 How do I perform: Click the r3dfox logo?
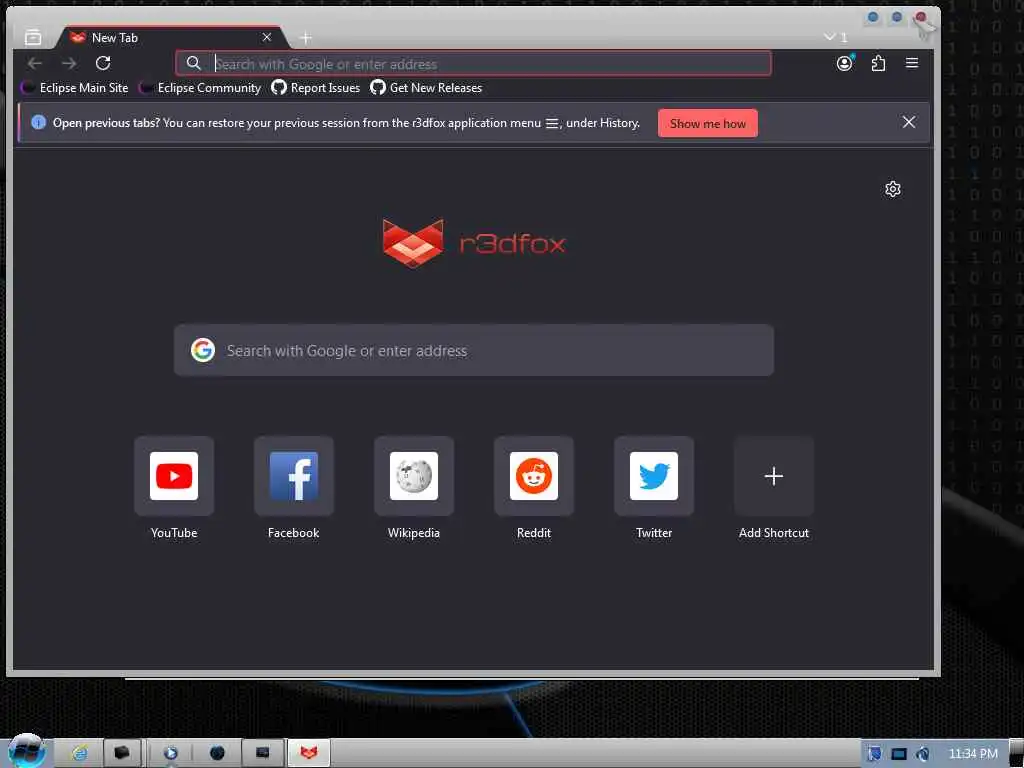(x=473, y=243)
